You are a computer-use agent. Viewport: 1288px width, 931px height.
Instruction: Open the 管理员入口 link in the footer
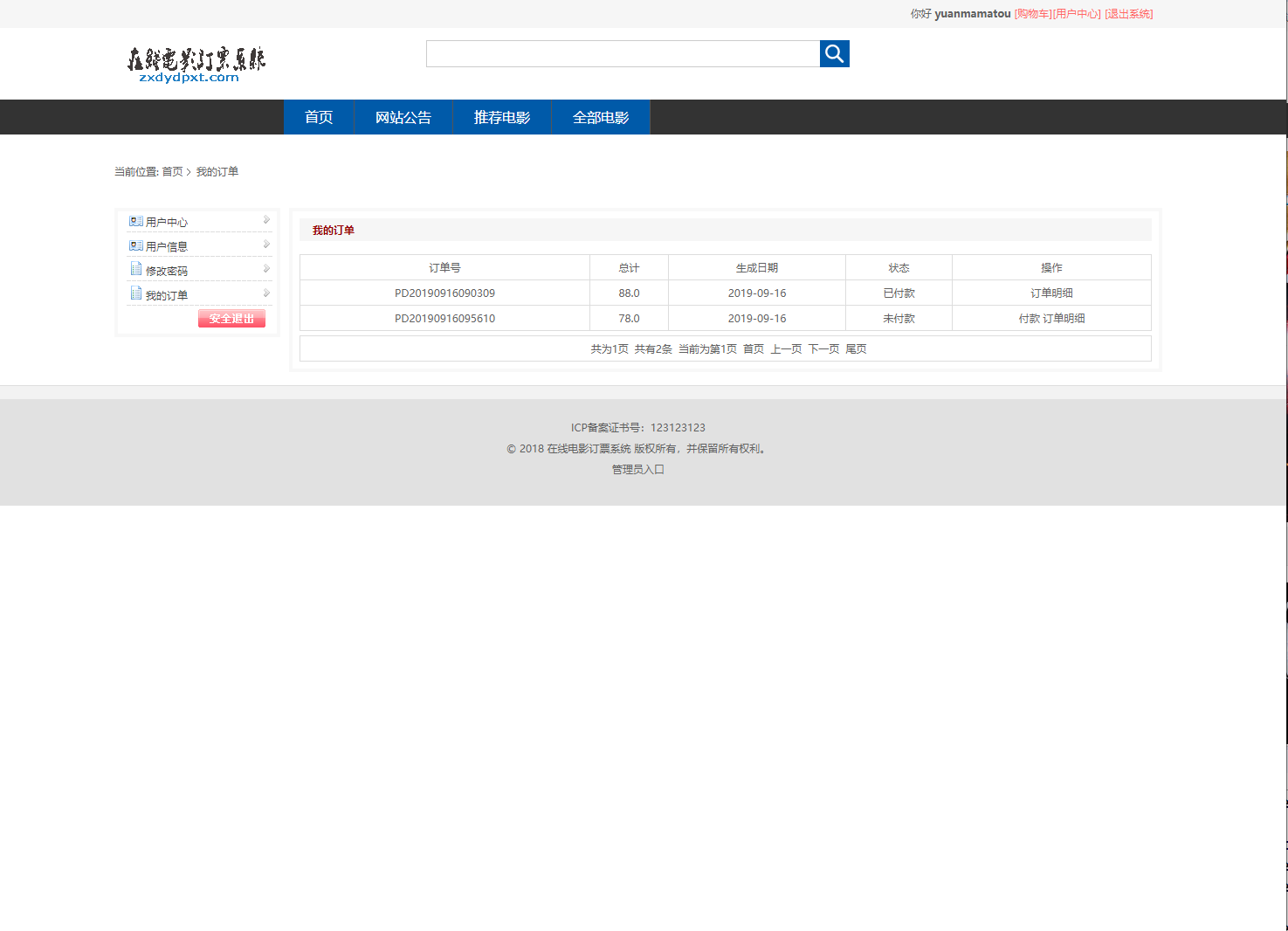pyautogui.click(x=638, y=470)
